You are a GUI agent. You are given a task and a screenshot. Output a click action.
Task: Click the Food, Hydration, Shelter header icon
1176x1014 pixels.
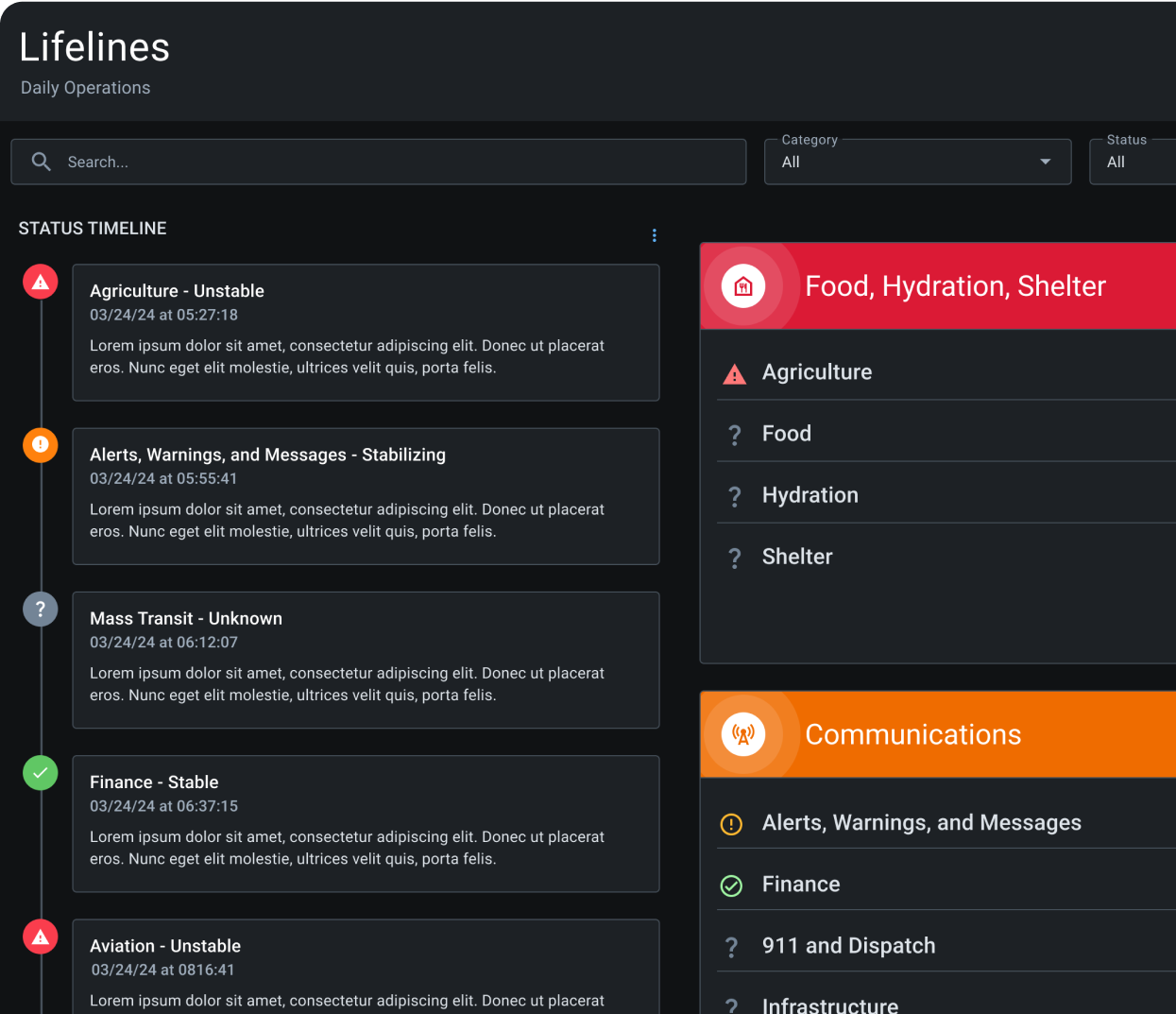(743, 286)
